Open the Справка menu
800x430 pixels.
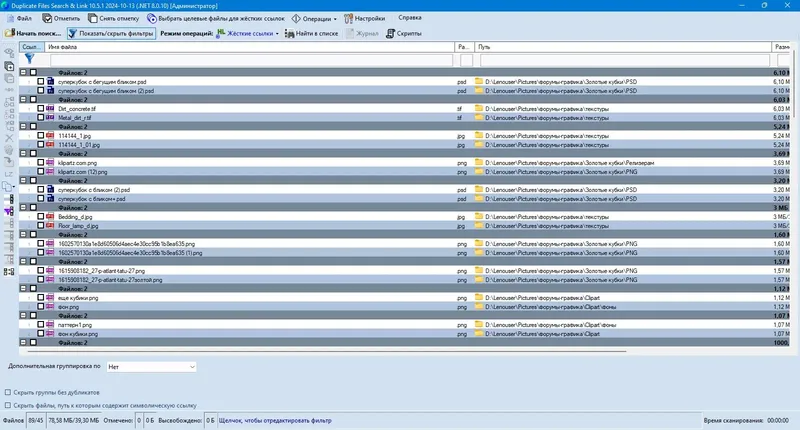click(410, 18)
